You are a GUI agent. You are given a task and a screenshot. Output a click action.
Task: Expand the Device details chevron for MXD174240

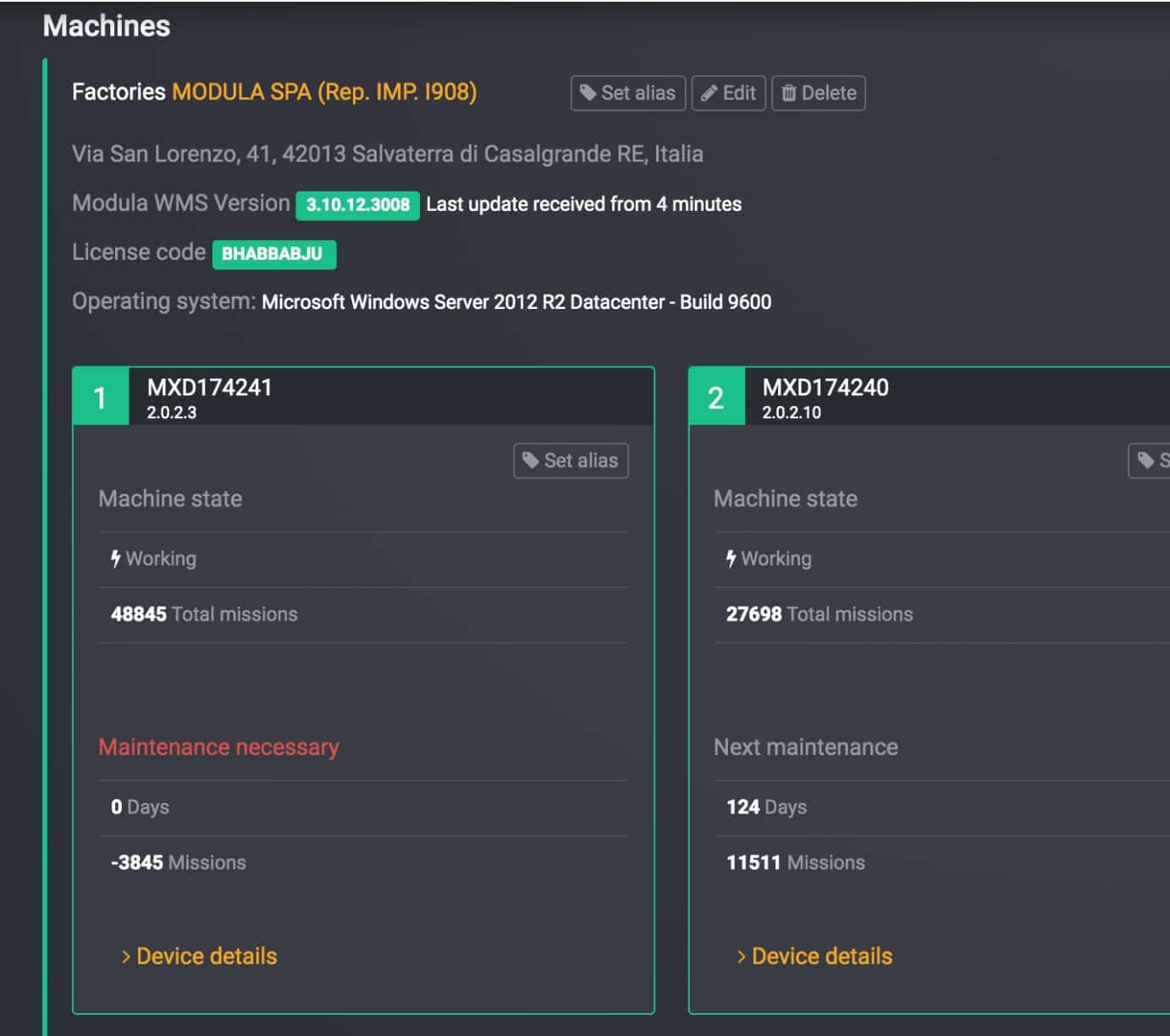pos(742,956)
